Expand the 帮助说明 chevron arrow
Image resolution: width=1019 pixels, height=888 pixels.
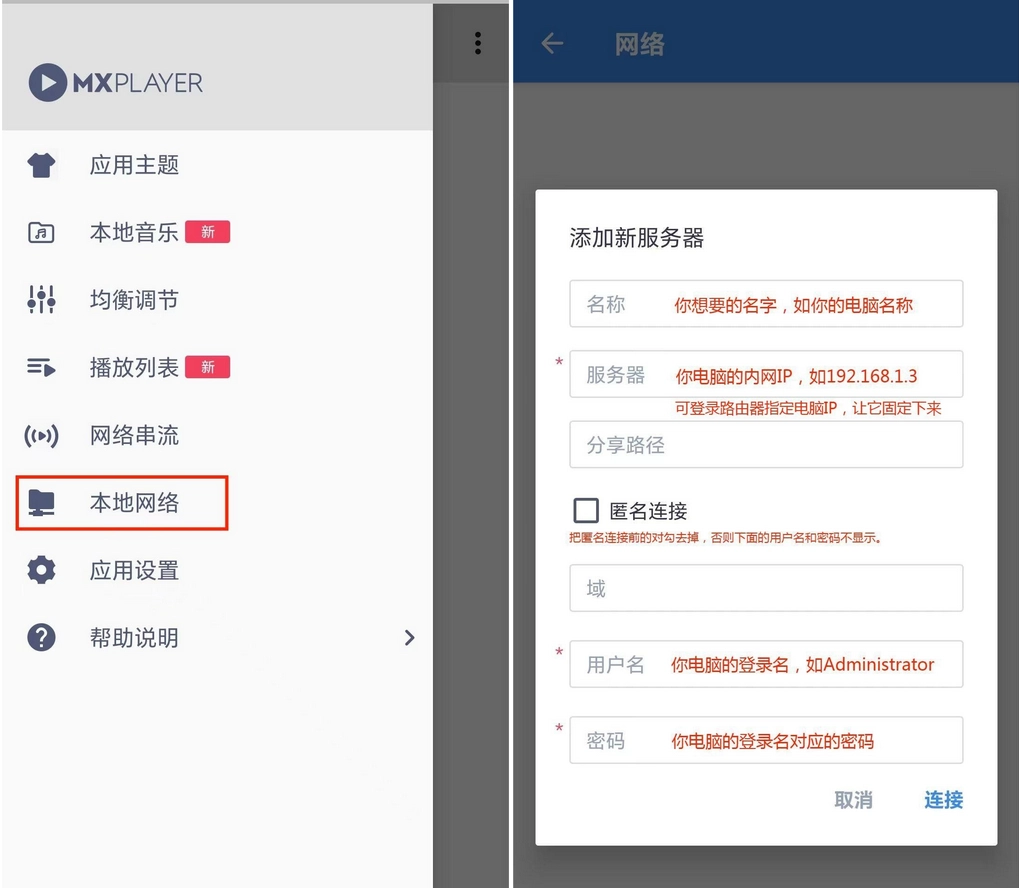(x=409, y=638)
